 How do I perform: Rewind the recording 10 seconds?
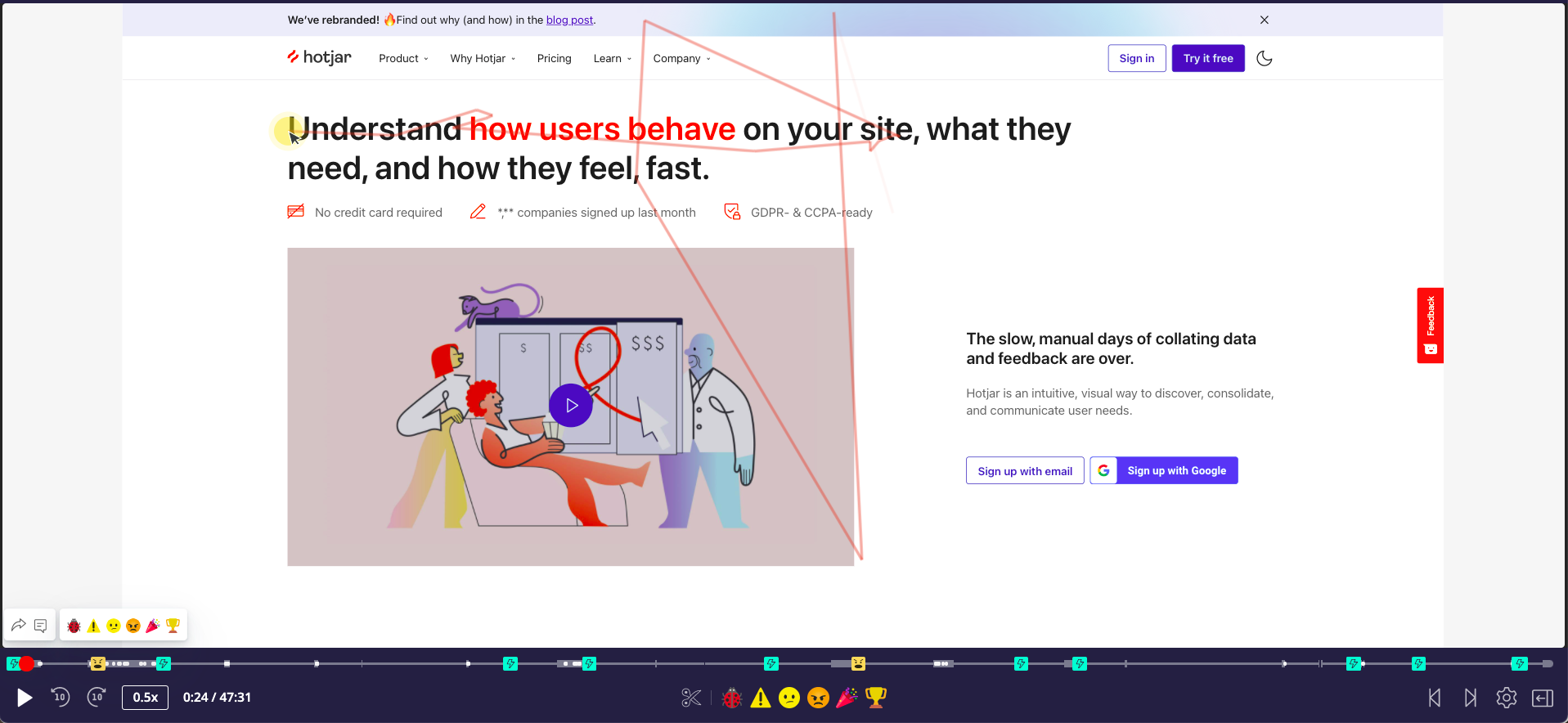pos(61,697)
